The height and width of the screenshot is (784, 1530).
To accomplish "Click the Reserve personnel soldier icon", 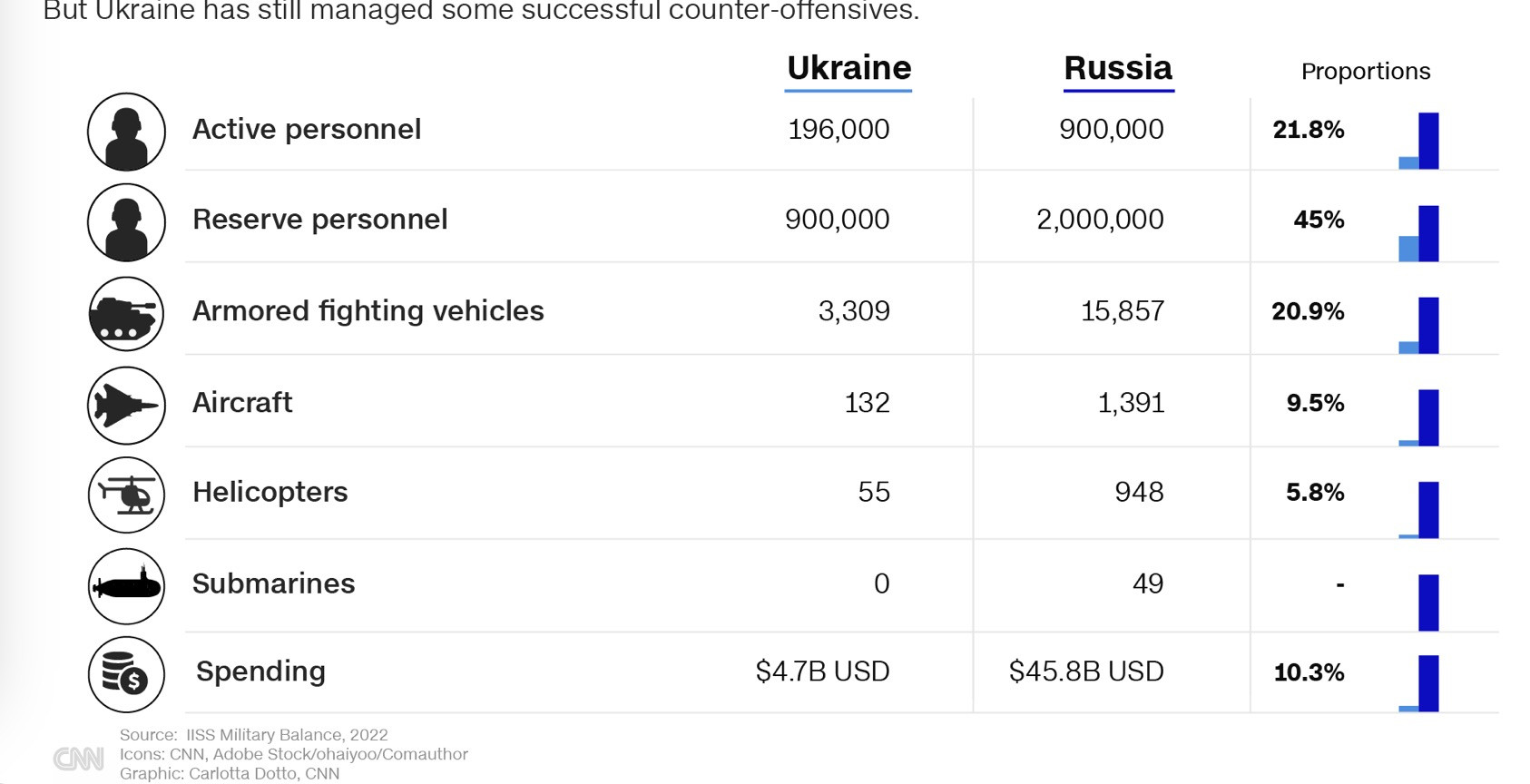I will (126, 222).
